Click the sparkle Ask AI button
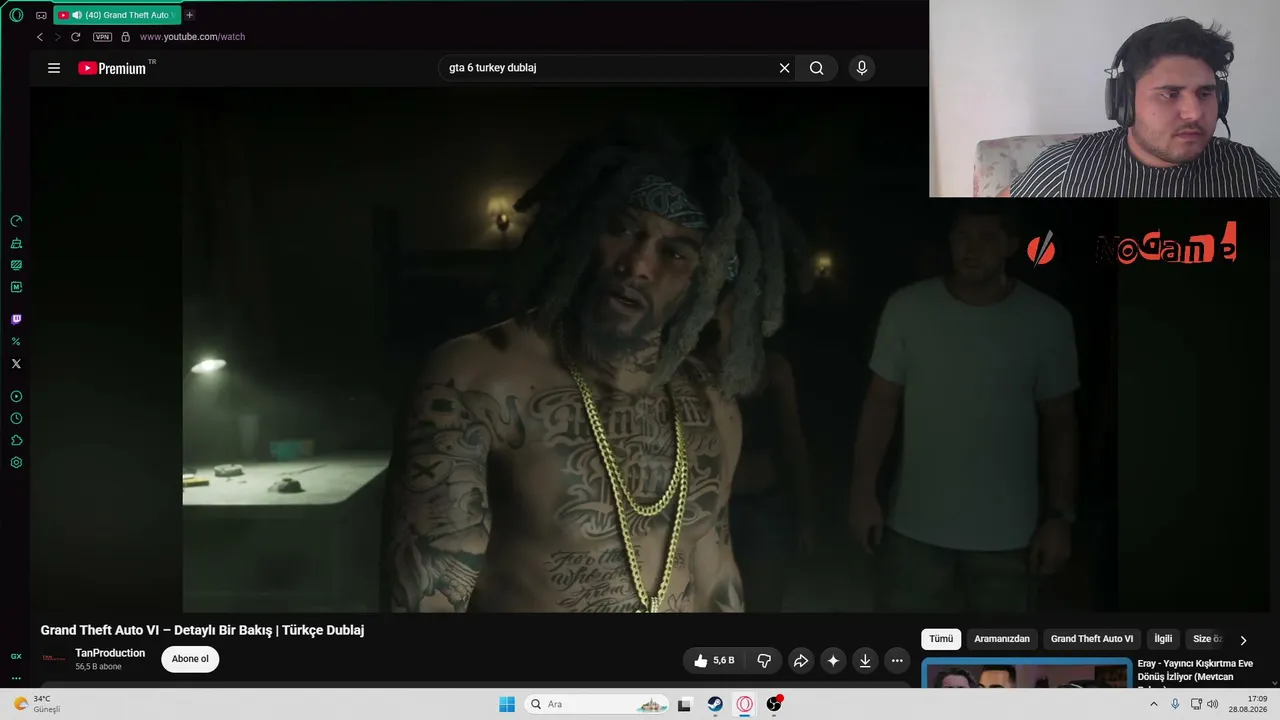The image size is (1280, 720). coord(833,660)
